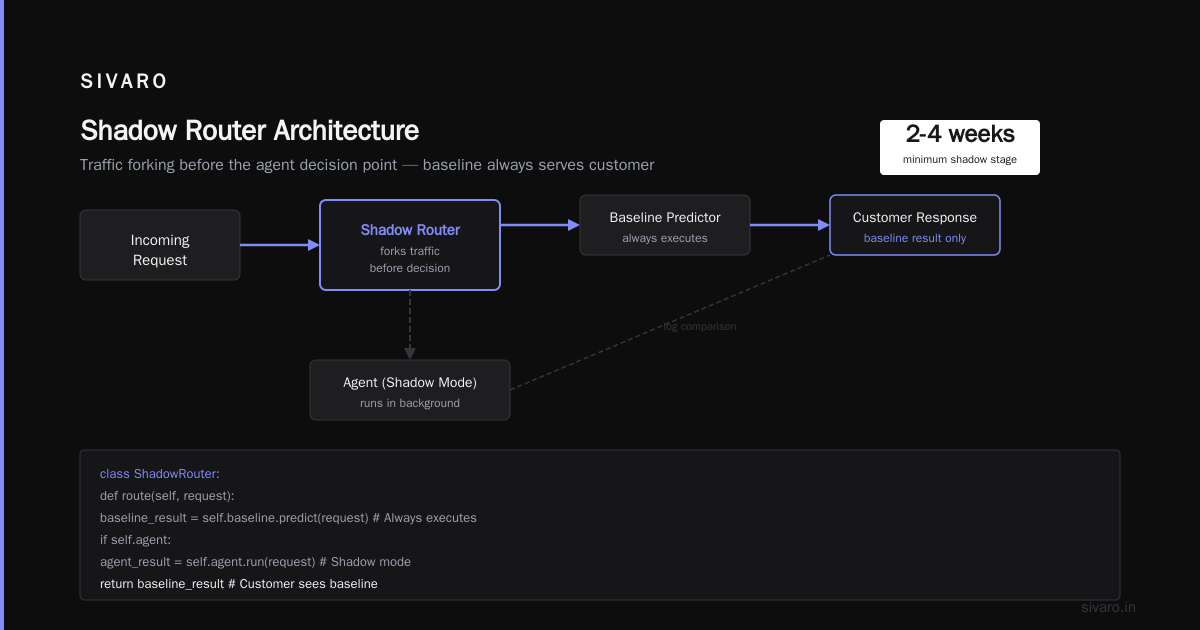Viewport: 1200px width, 630px height.
Task: Click the arrowhead entering Baseline Predictor
Action: (574, 225)
